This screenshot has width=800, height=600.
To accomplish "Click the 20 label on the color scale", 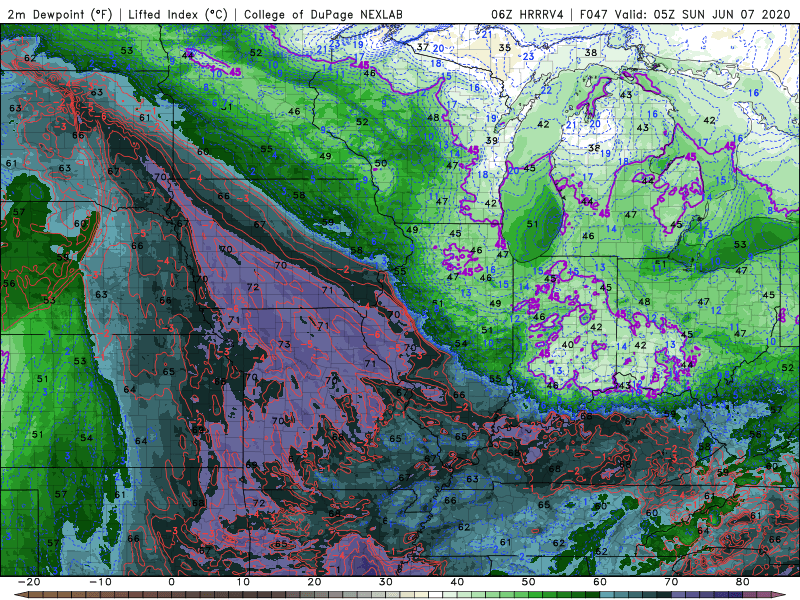I will (314, 582).
